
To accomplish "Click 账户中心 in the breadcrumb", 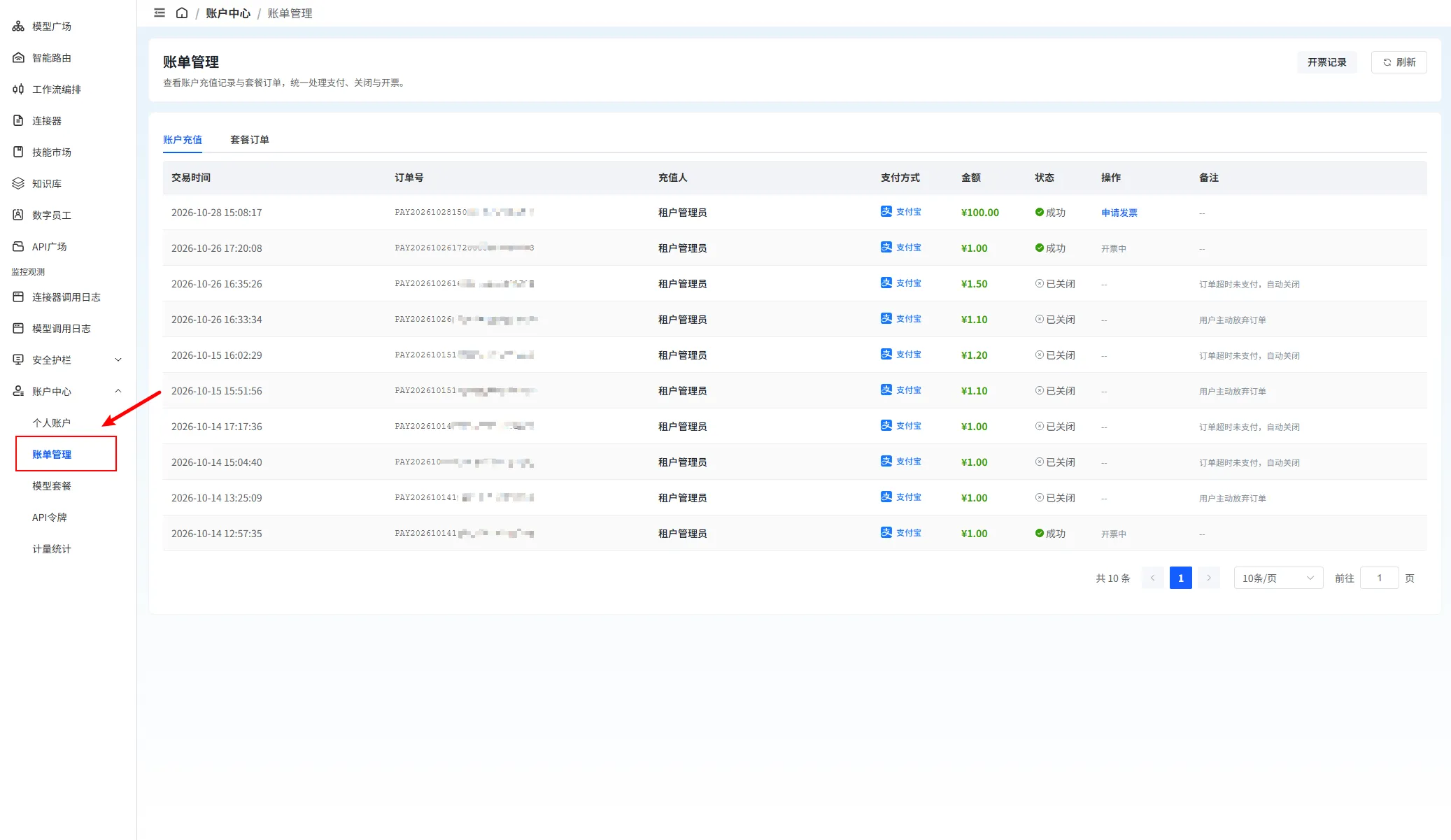I will [228, 13].
